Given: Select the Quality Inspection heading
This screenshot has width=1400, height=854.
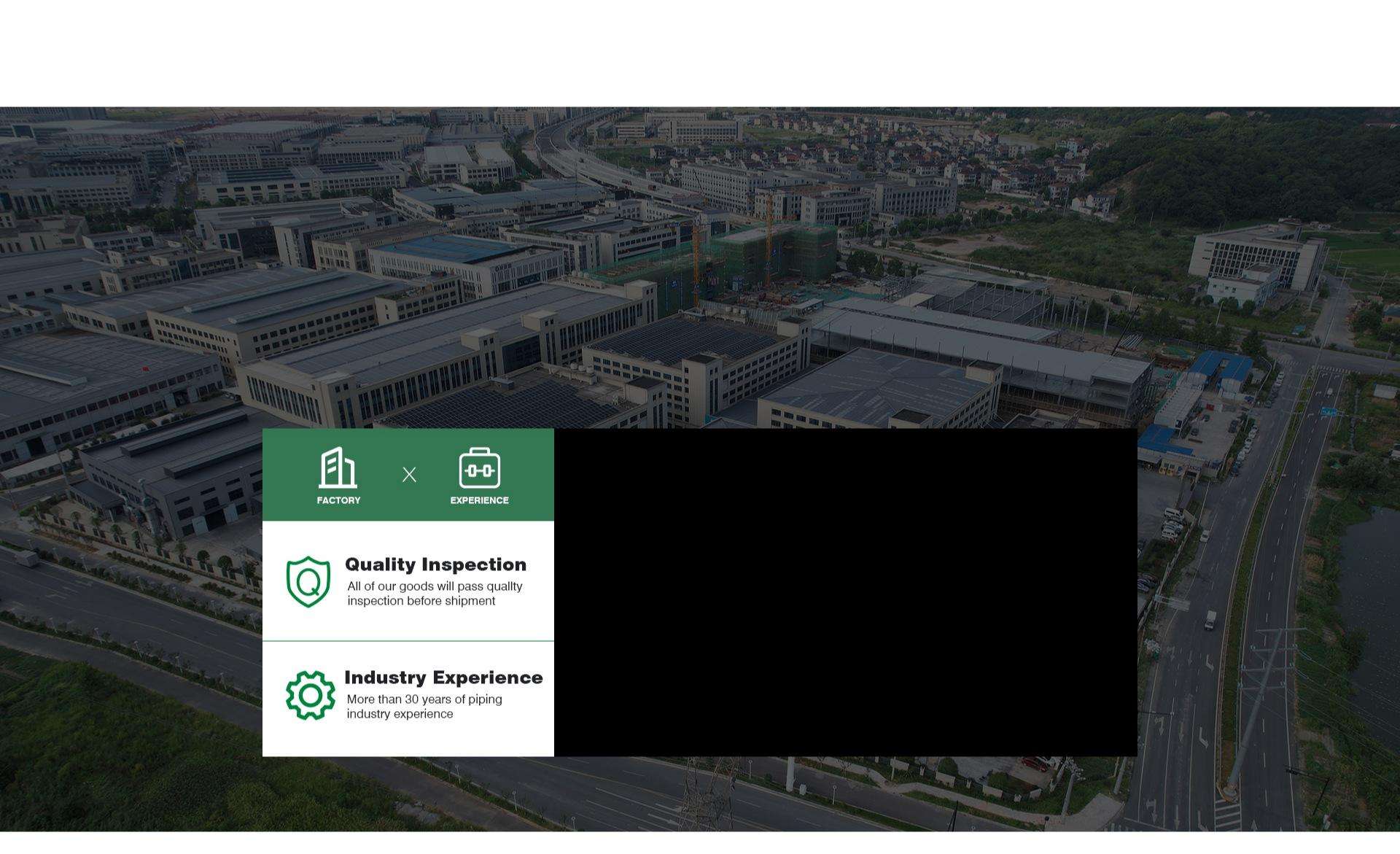Looking at the screenshot, I should [435, 564].
